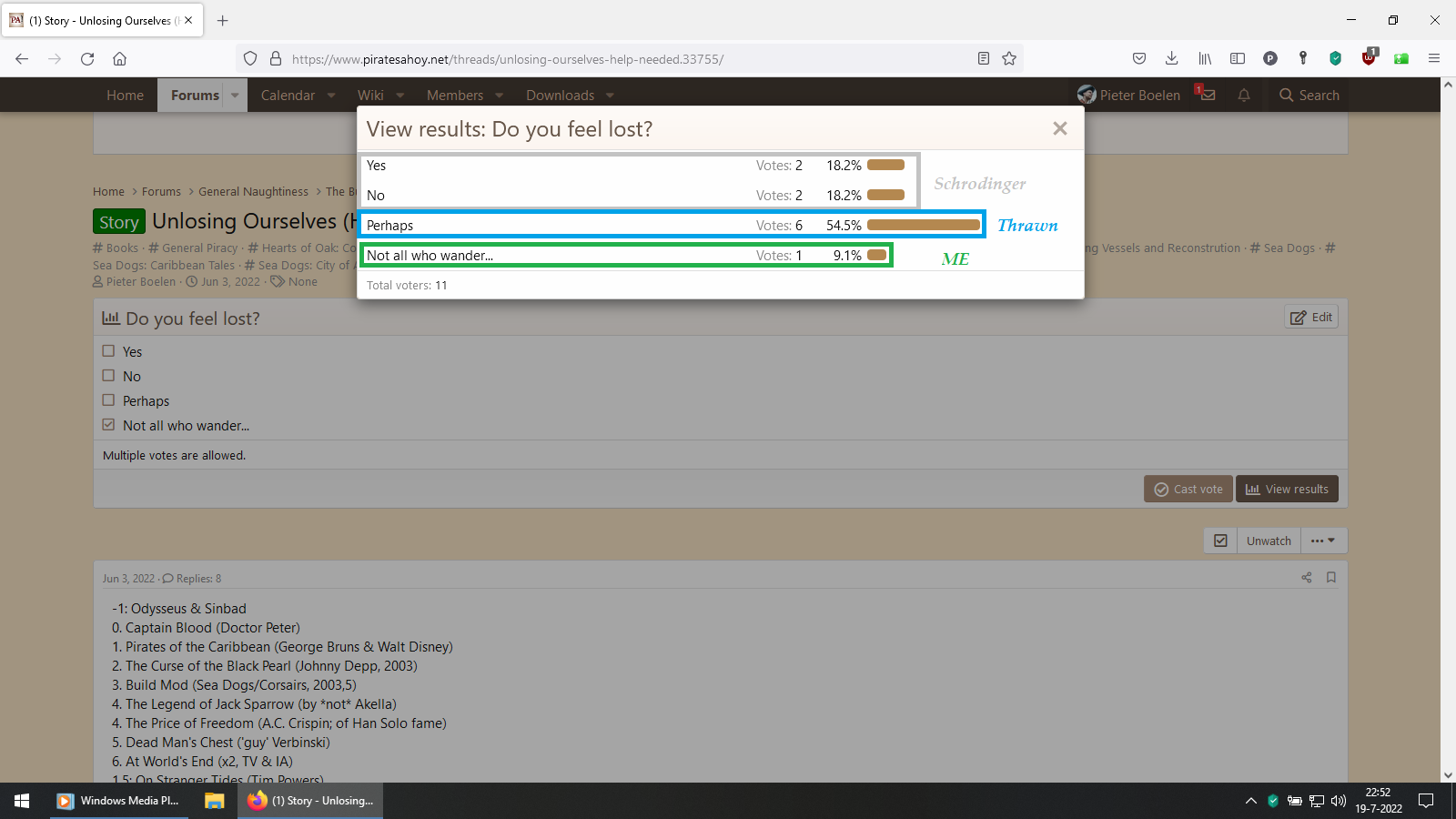Check the No poll option

click(108, 376)
